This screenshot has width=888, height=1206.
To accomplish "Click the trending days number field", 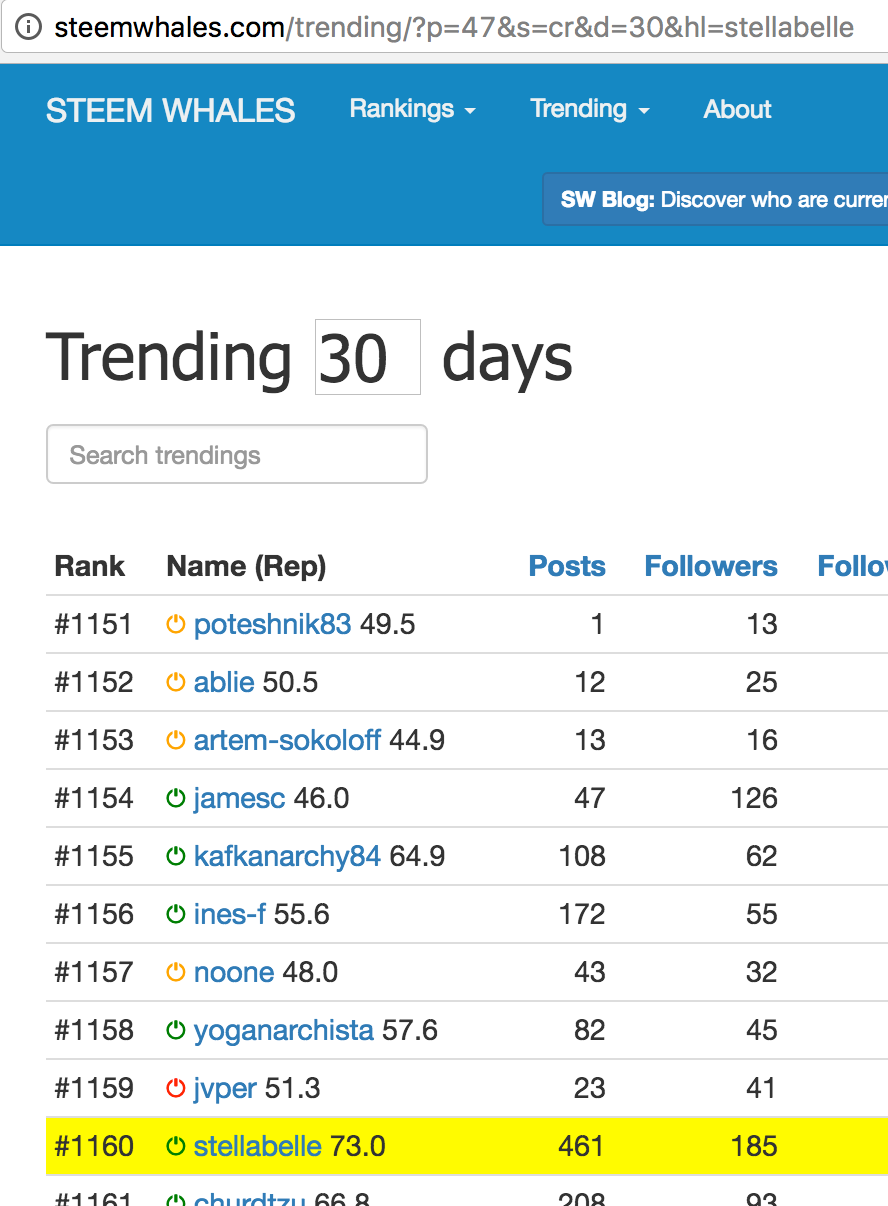I will click(x=367, y=357).
